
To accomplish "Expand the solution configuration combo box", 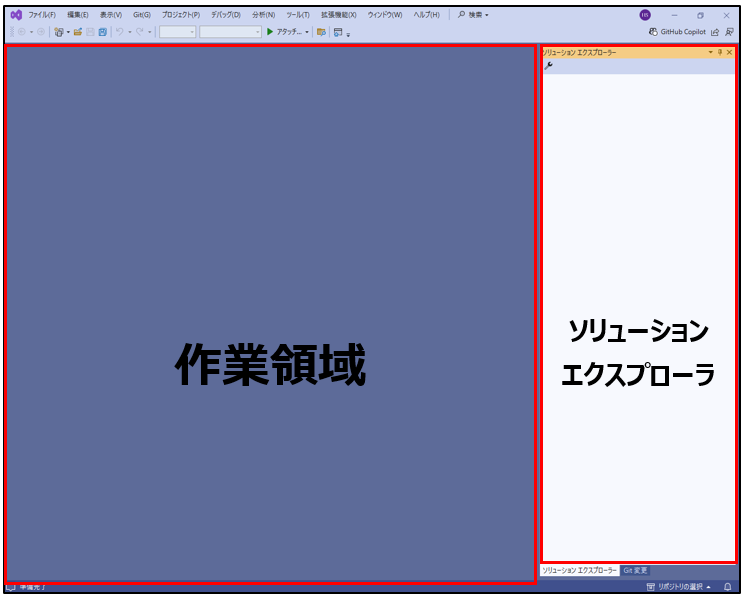I will point(177,32).
